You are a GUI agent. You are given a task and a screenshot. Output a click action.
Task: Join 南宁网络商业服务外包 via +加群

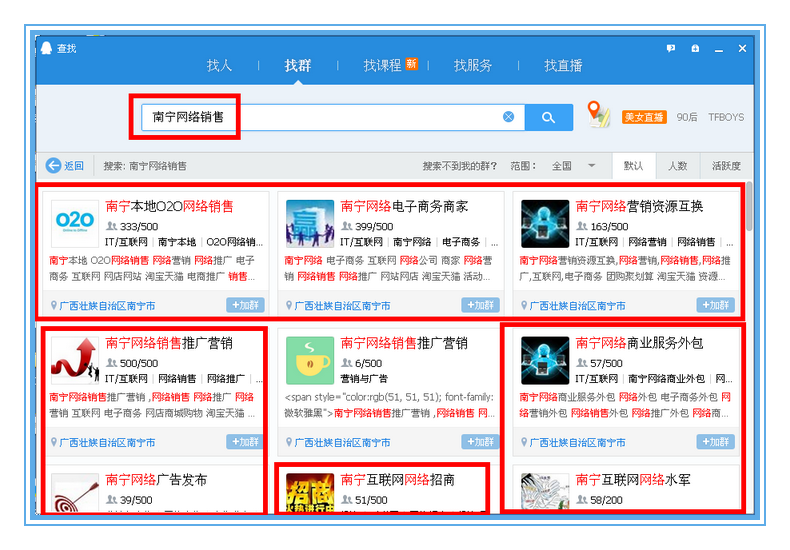715,442
